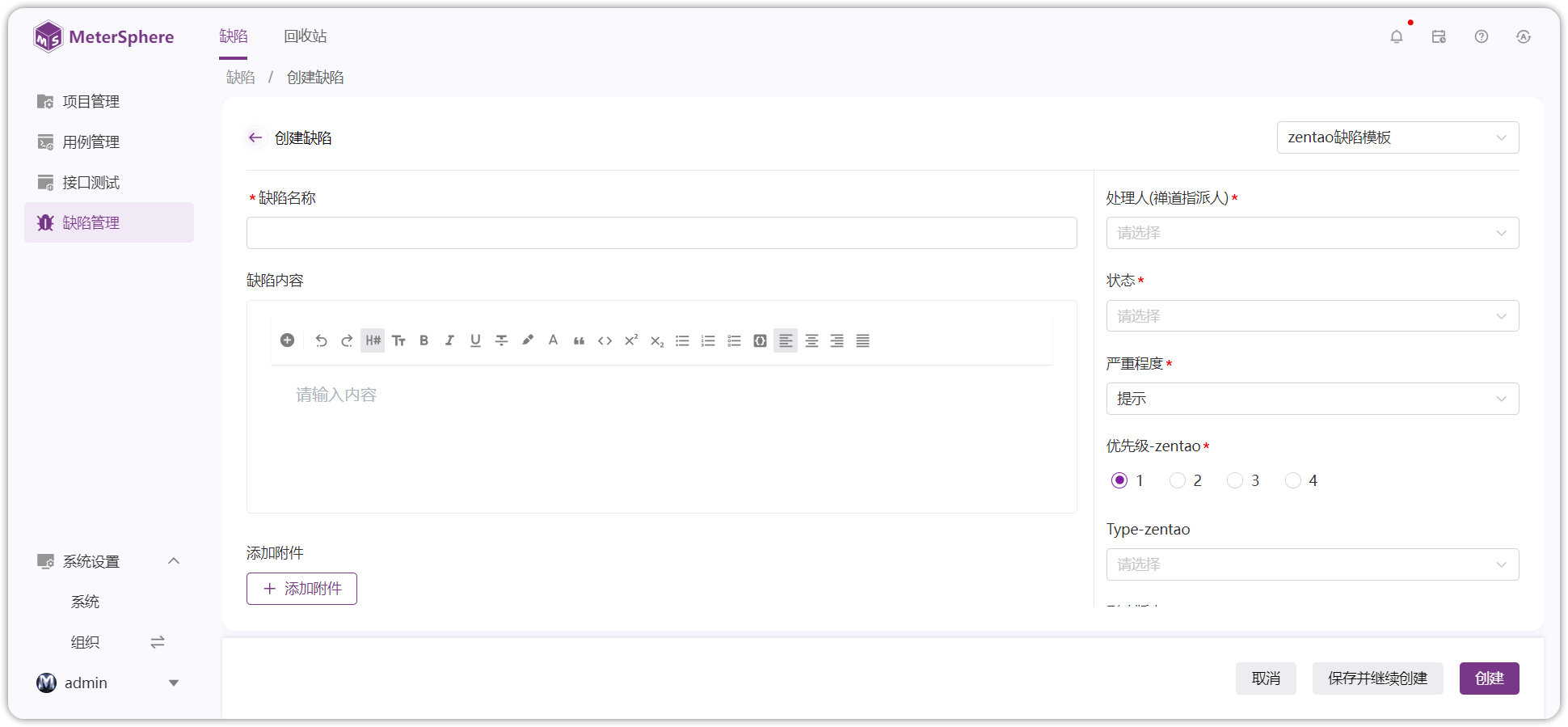This screenshot has width=1568, height=727.
Task: Open the admin user menu arrow
Action: [174, 683]
